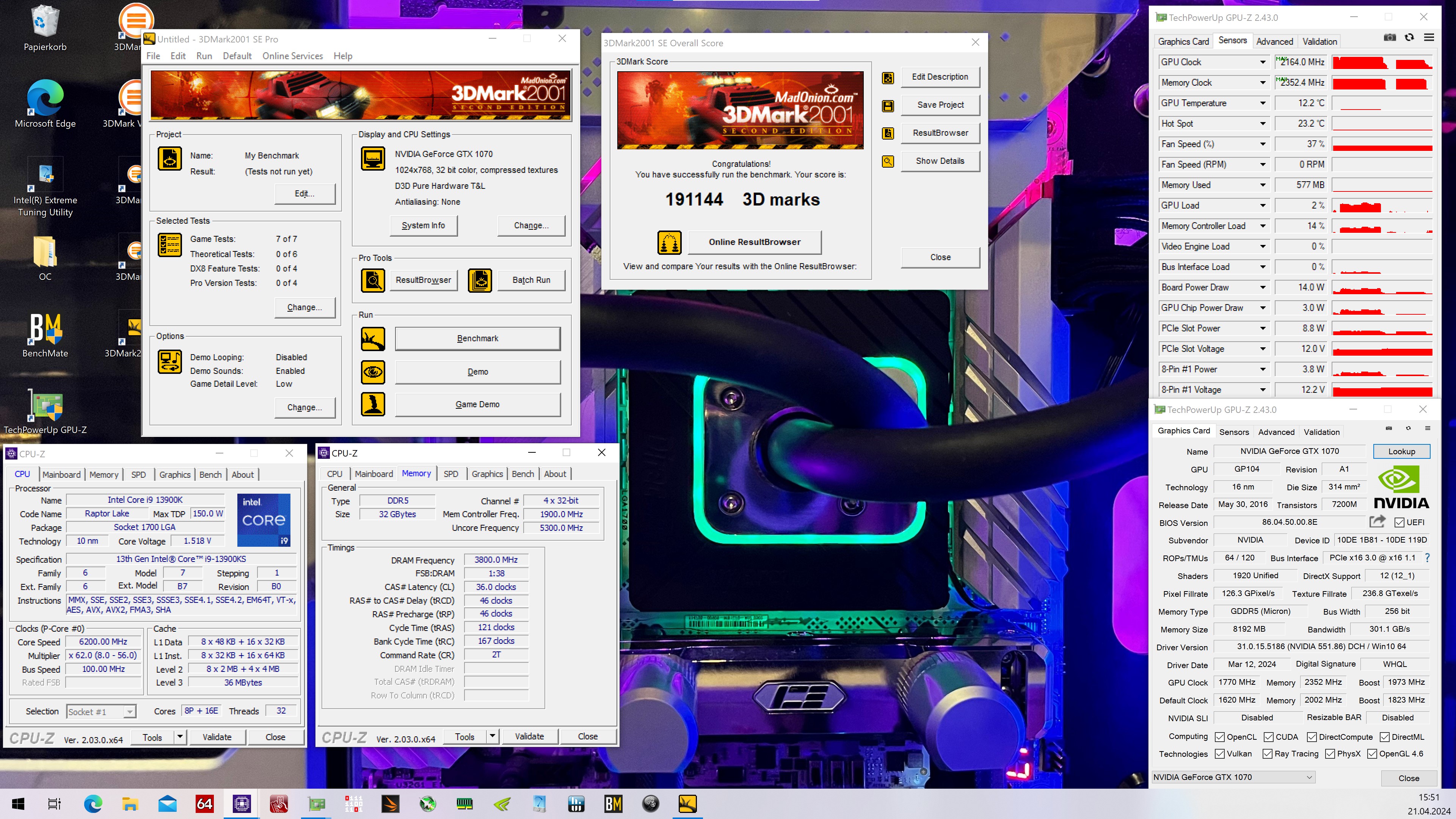Open the BenchMate desktop icon
Viewport: 1456px width, 819px height.
45,336
